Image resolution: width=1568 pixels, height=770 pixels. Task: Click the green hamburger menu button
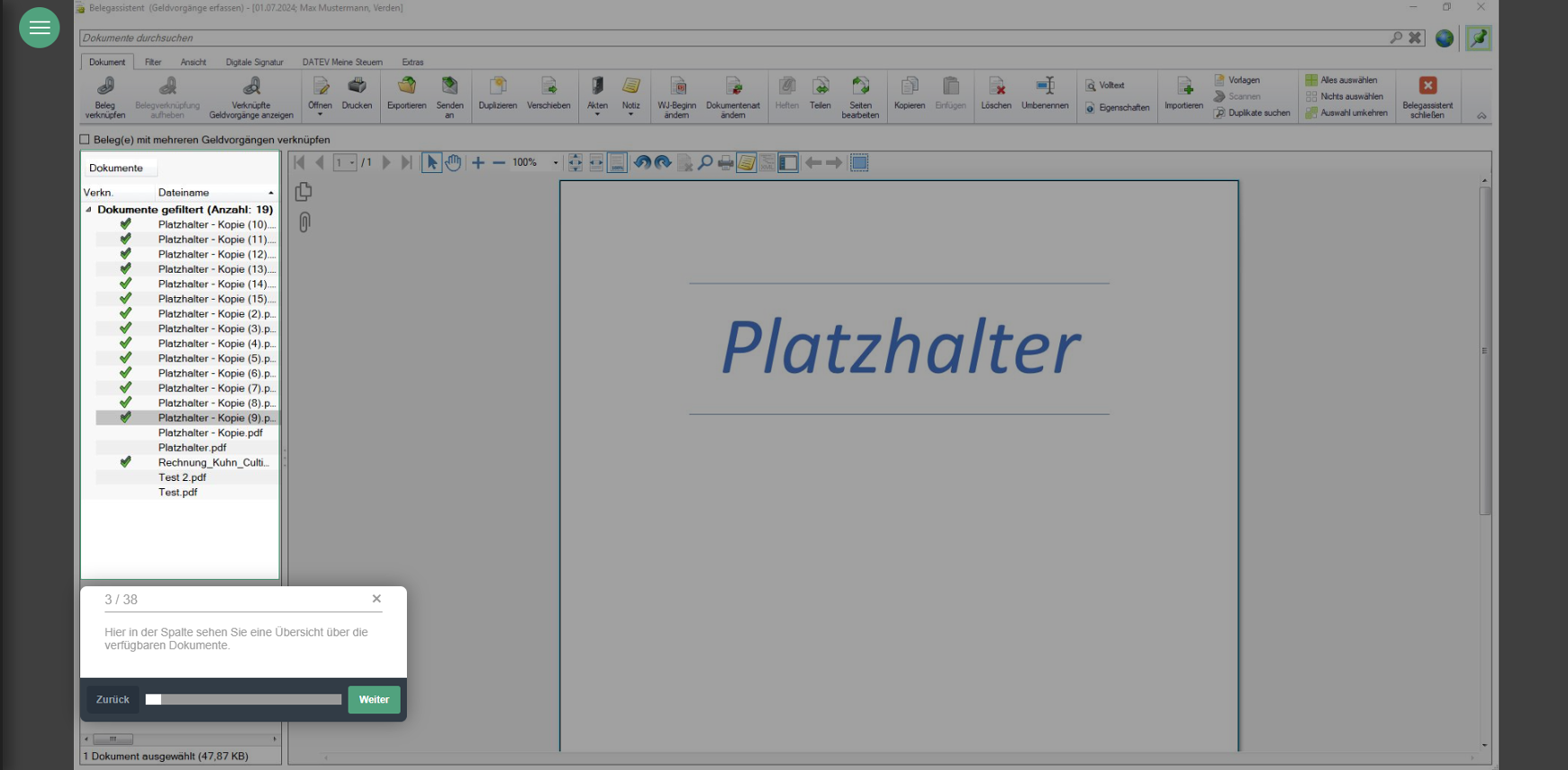click(40, 28)
